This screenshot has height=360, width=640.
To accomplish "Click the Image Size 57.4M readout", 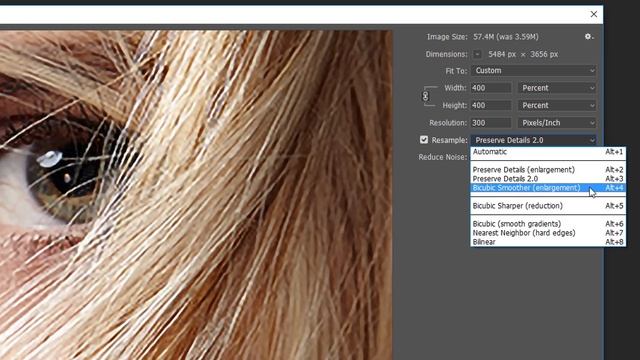I will [x=506, y=37].
